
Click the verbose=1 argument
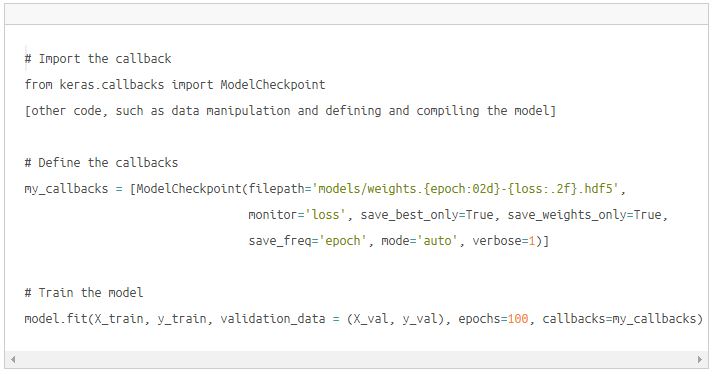pyautogui.click(x=504, y=241)
